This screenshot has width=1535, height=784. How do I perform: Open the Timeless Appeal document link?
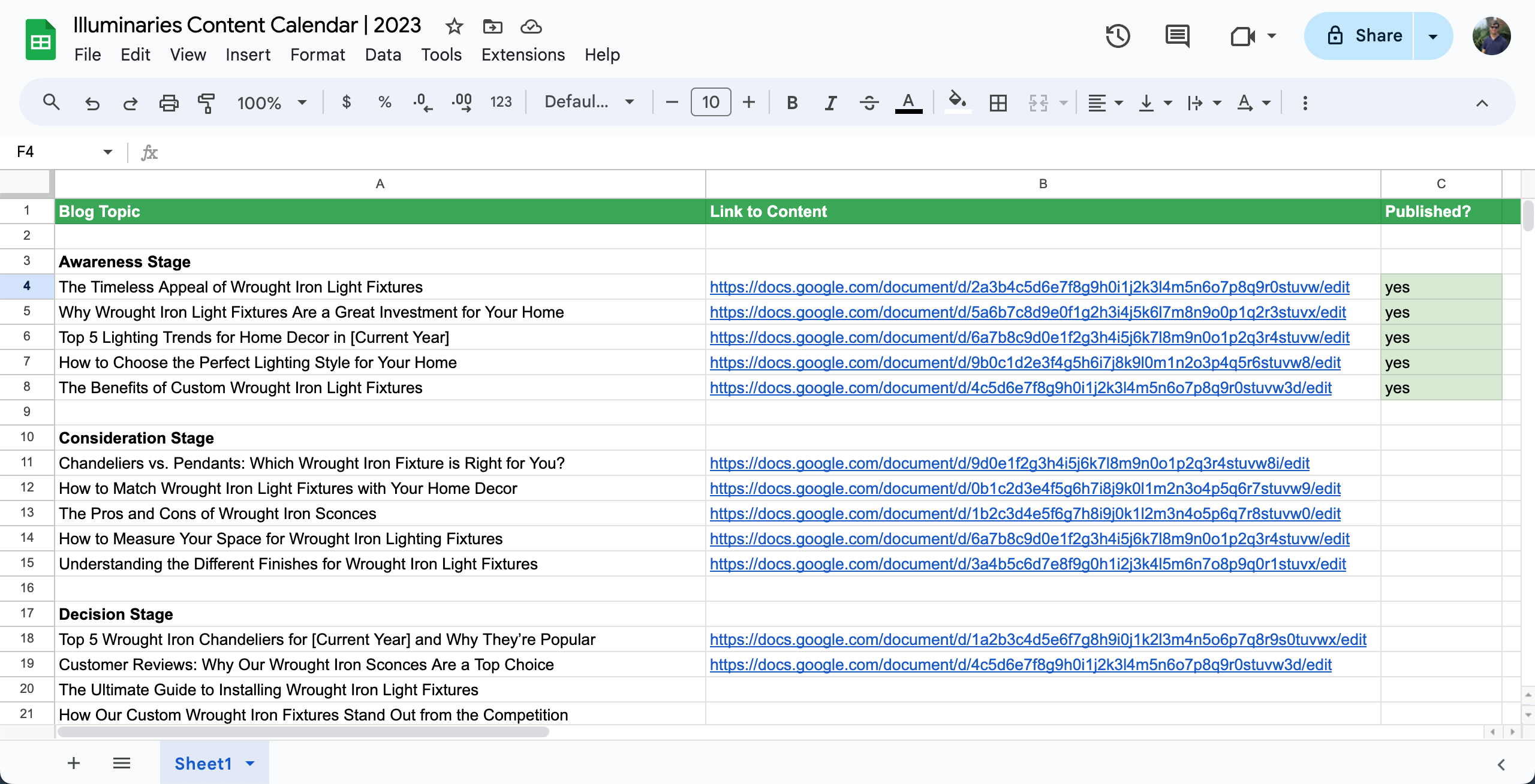click(1029, 287)
